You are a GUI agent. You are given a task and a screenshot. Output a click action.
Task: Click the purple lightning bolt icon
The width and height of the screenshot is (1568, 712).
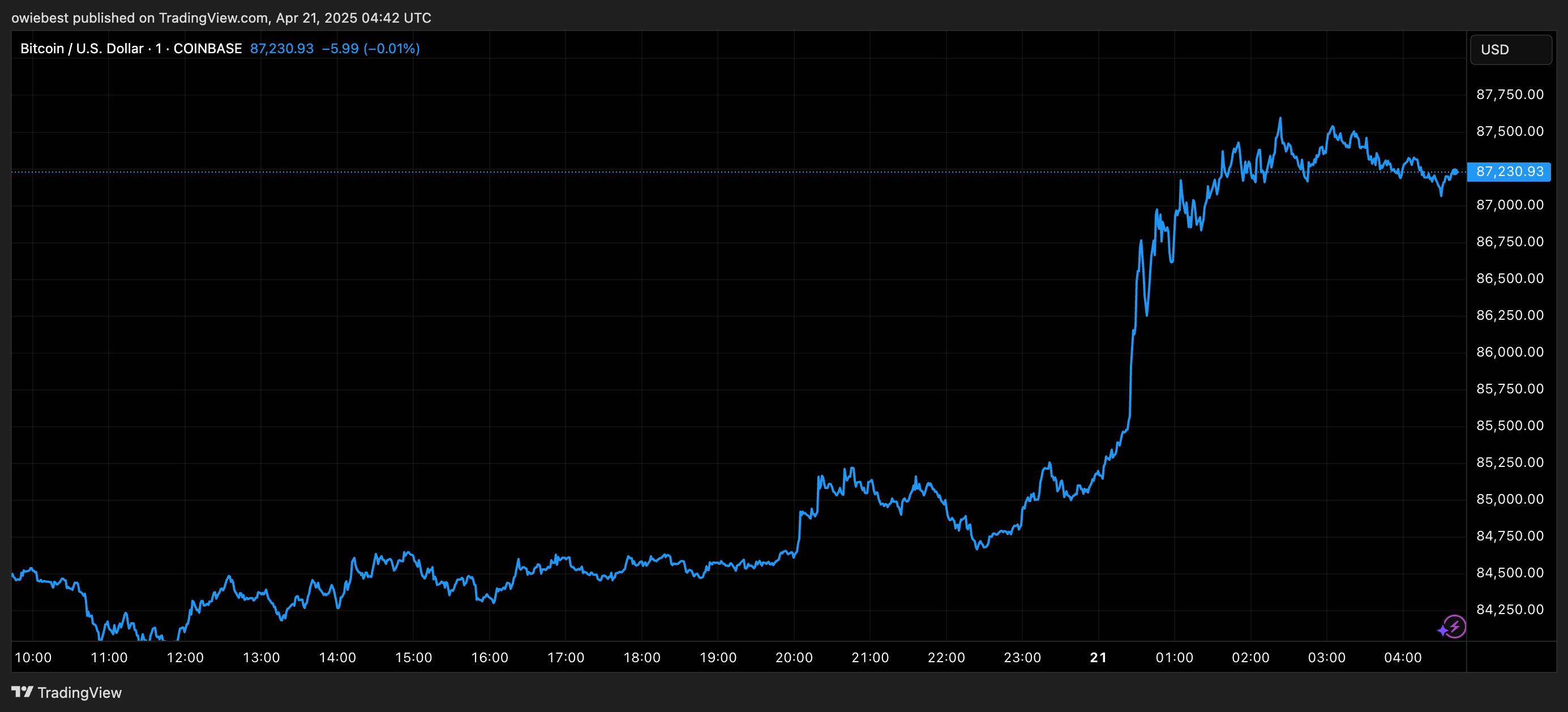[1454, 626]
